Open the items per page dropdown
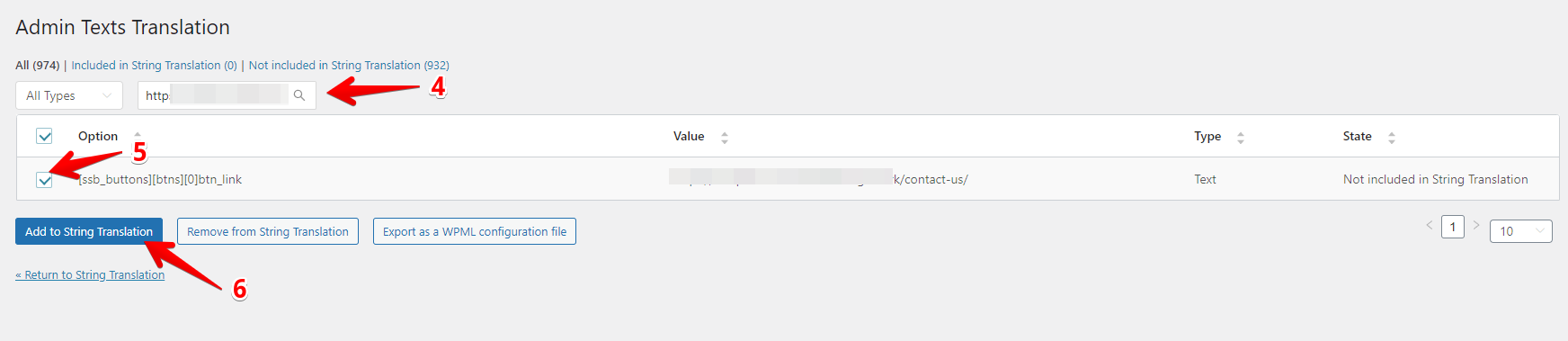1568x341 pixels. point(1521,231)
